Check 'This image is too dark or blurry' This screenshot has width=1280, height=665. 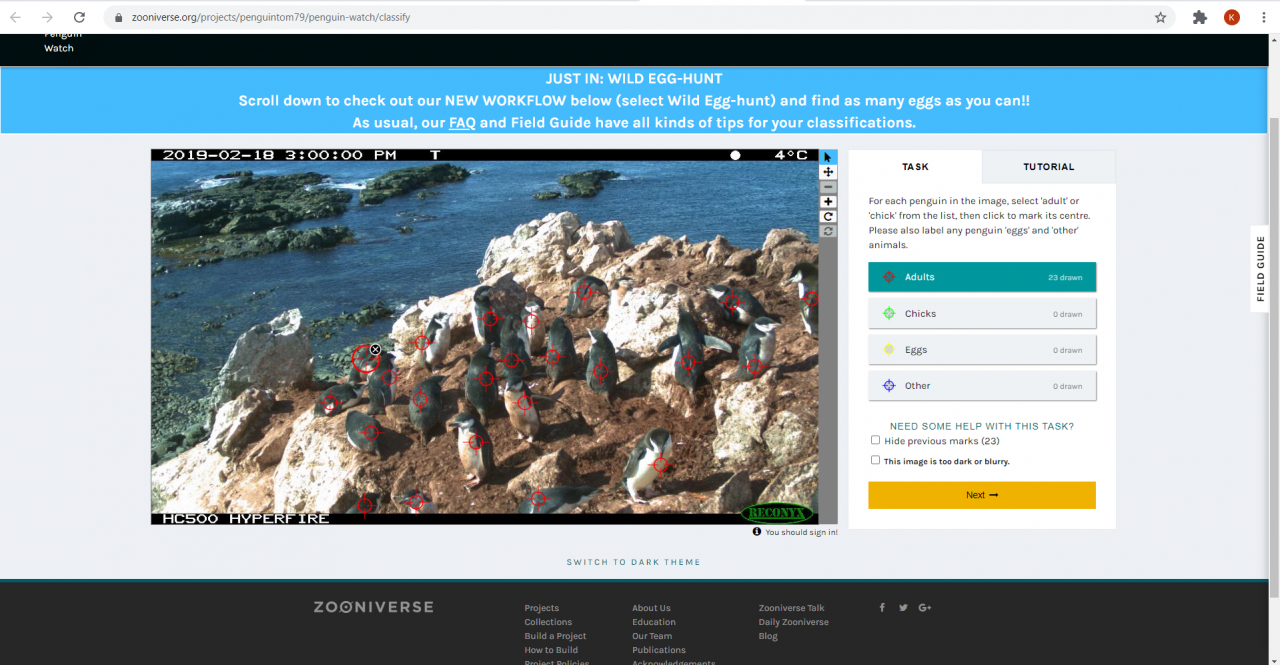(x=876, y=460)
